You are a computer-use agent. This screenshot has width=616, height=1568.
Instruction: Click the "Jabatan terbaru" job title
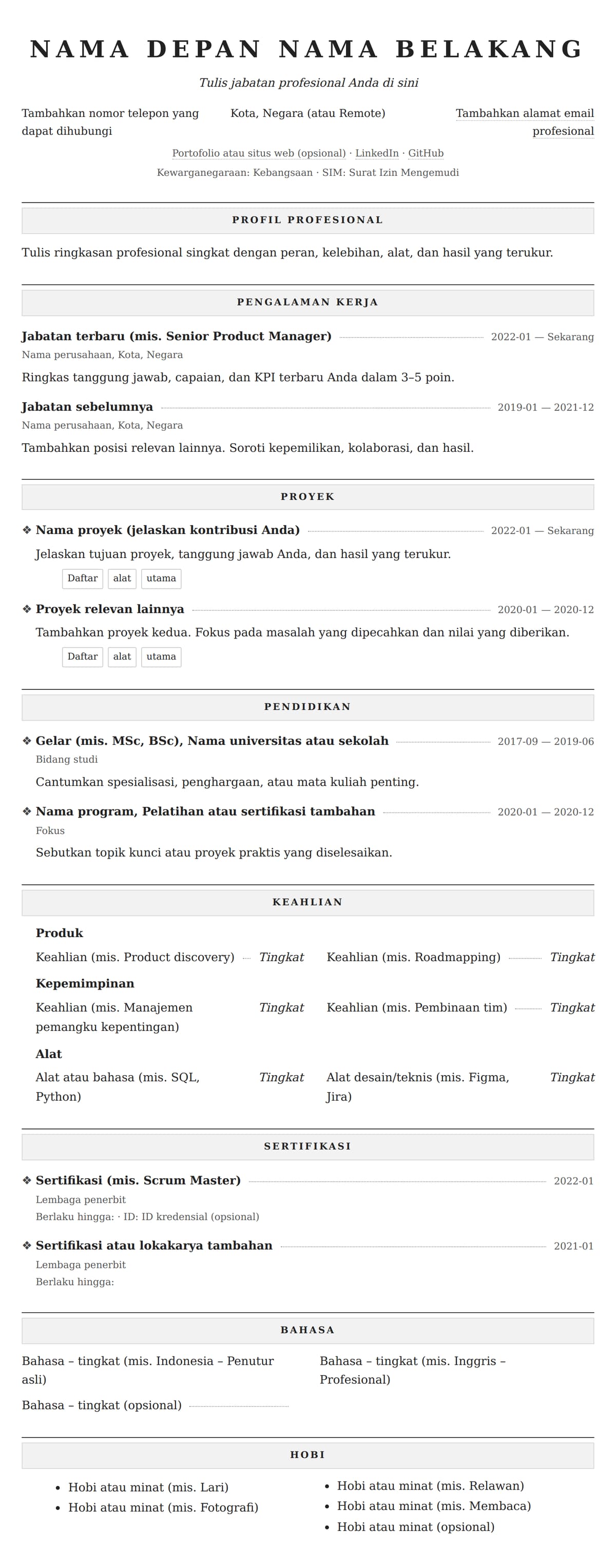177,336
